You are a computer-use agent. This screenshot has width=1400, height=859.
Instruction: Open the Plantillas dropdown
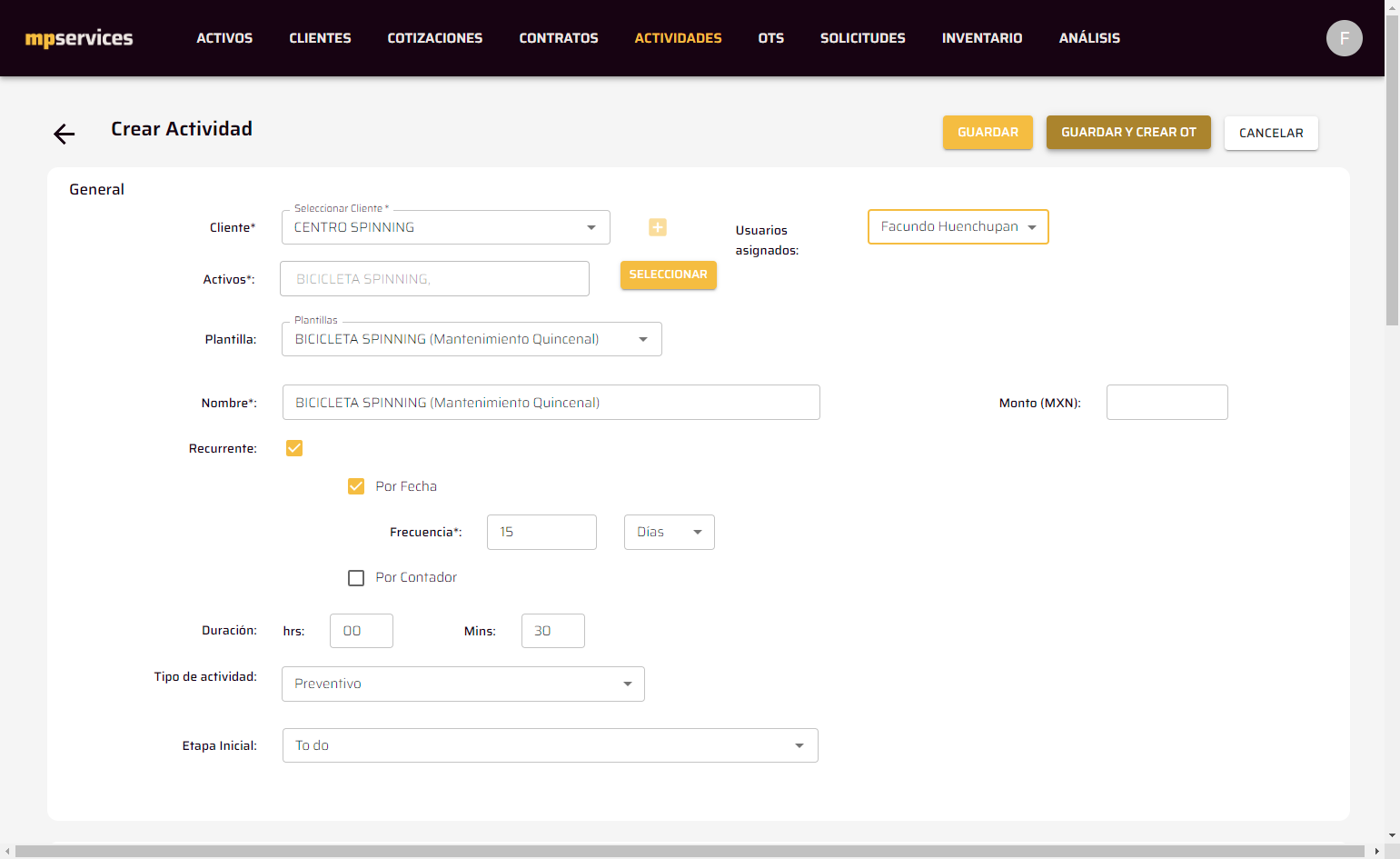(472, 339)
